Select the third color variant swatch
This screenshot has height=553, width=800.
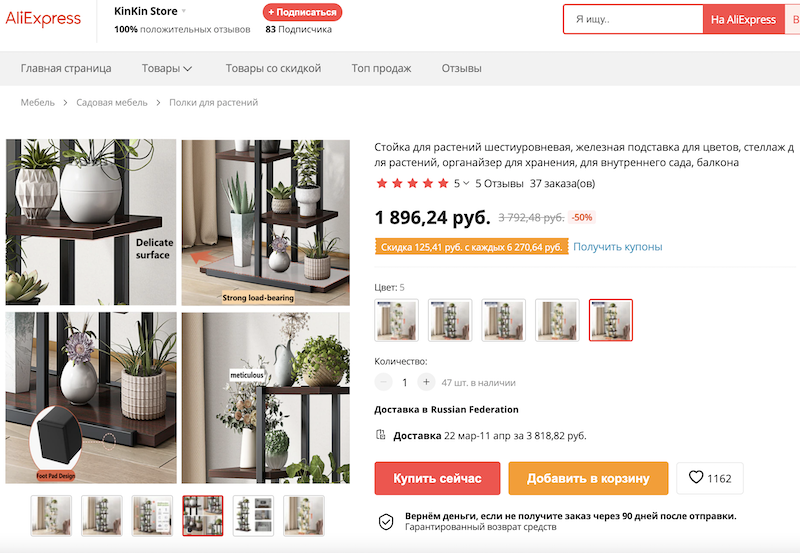click(x=504, y=320)
